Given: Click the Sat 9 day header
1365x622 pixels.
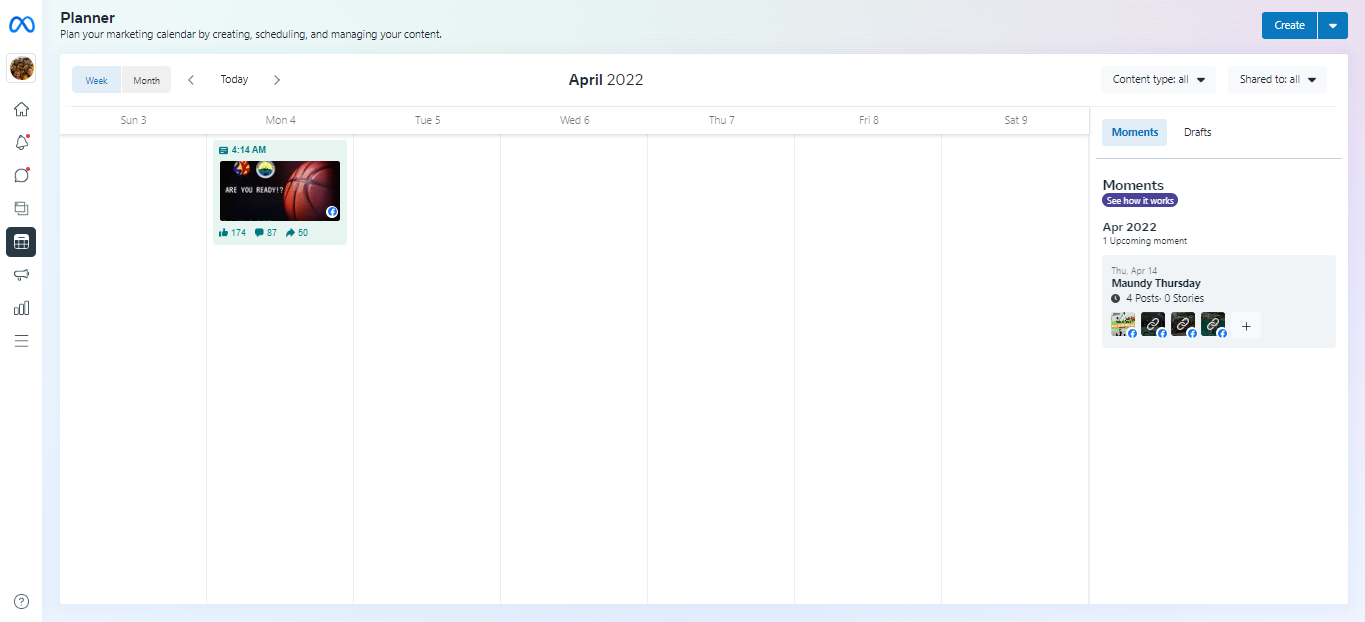Looking at the screenshot, I should [x=1015, y=120].
